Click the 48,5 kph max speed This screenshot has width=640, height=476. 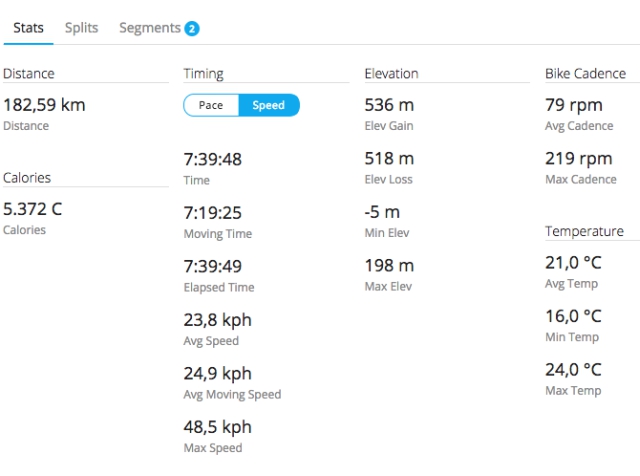[x=217, y=427]
